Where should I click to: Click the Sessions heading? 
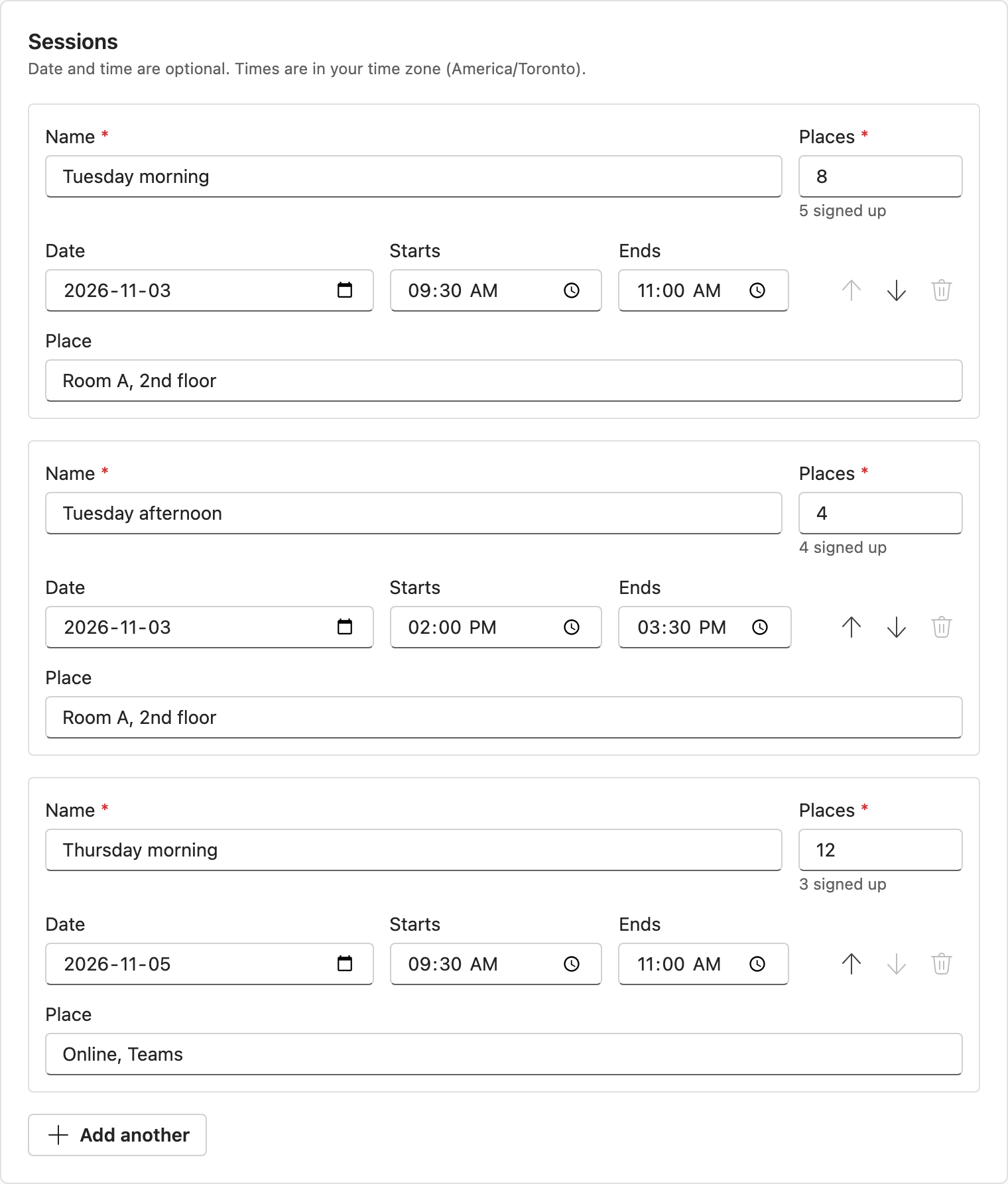[x=73, y=42]
